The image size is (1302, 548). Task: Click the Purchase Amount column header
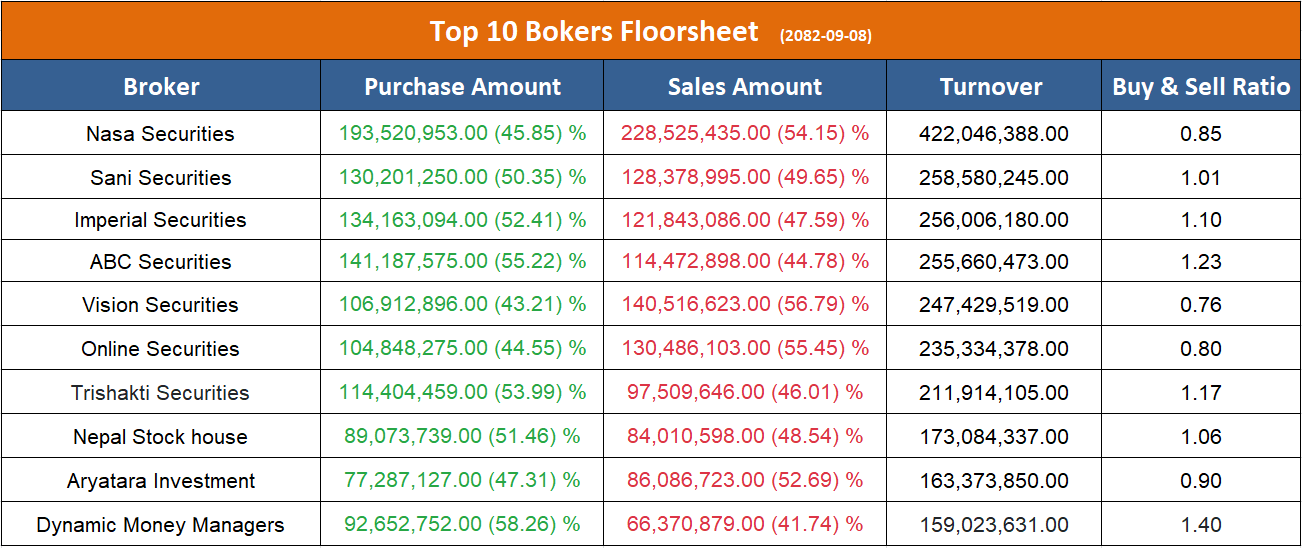[x=462, y=87]
